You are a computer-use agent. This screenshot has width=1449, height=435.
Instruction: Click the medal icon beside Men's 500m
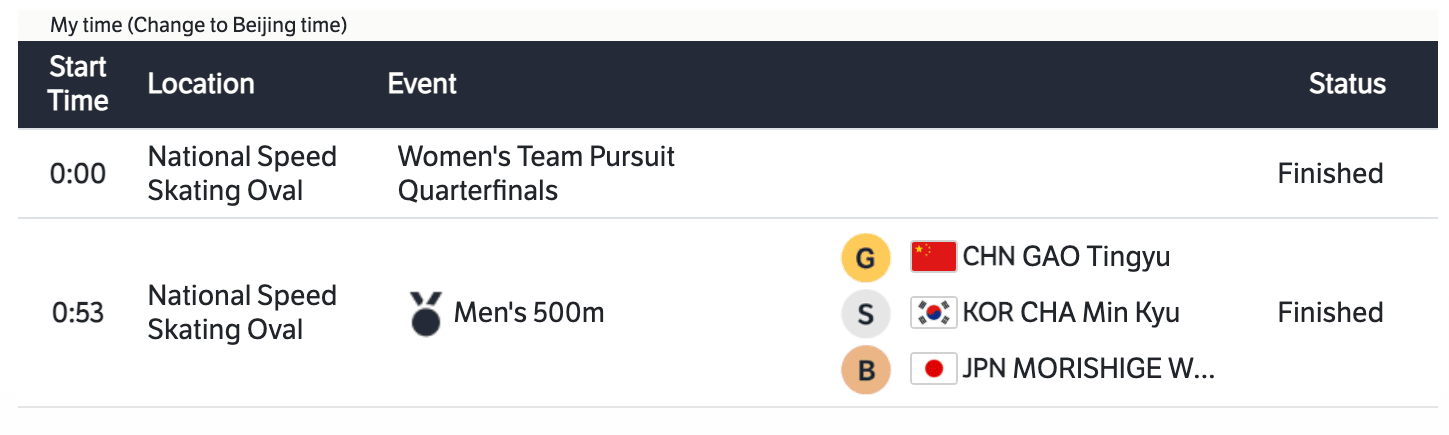[x=426, y=313]
